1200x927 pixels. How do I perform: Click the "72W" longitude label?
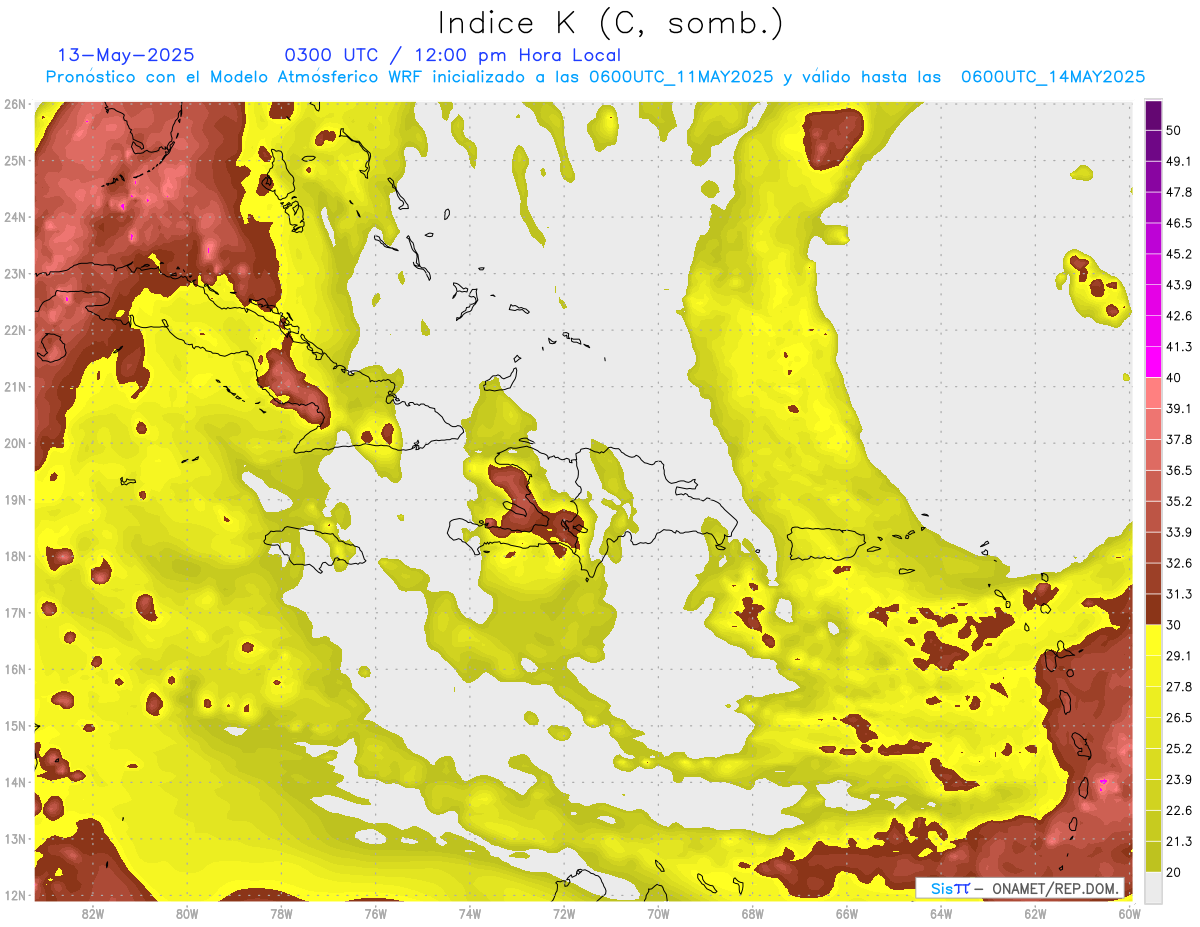564,913
